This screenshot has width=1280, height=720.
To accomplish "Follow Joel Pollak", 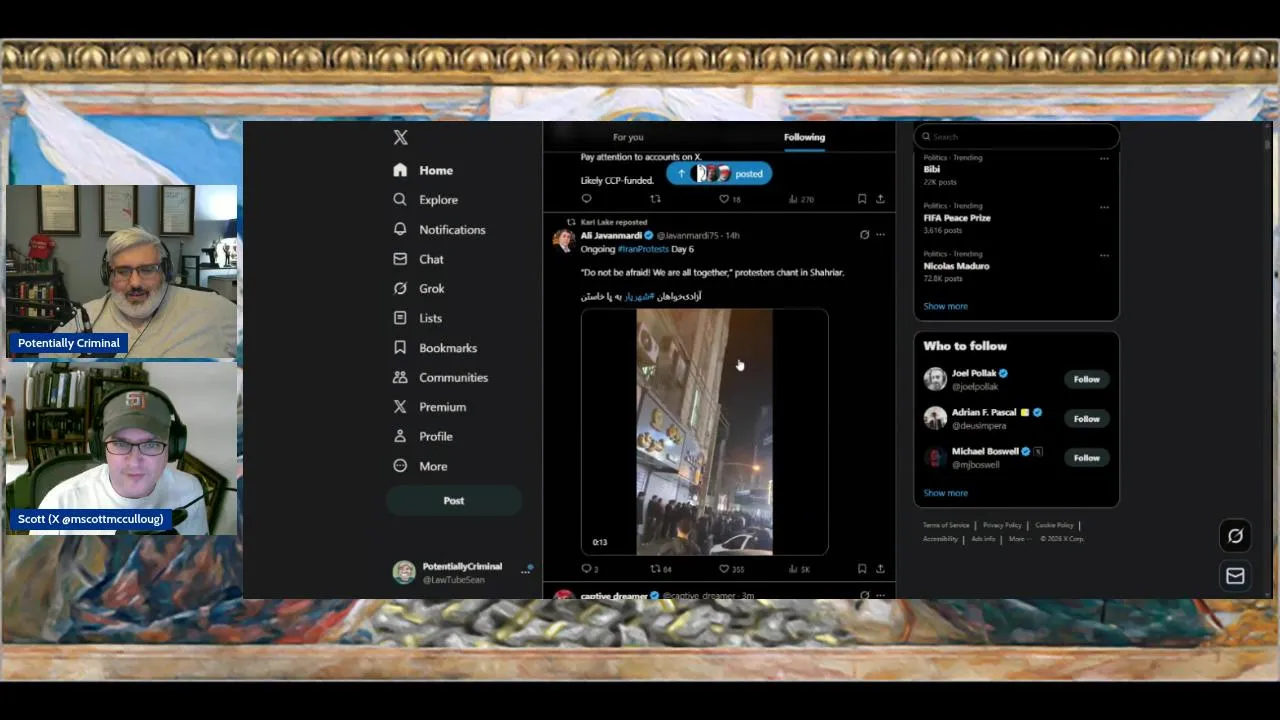I will pos(1086,379).
